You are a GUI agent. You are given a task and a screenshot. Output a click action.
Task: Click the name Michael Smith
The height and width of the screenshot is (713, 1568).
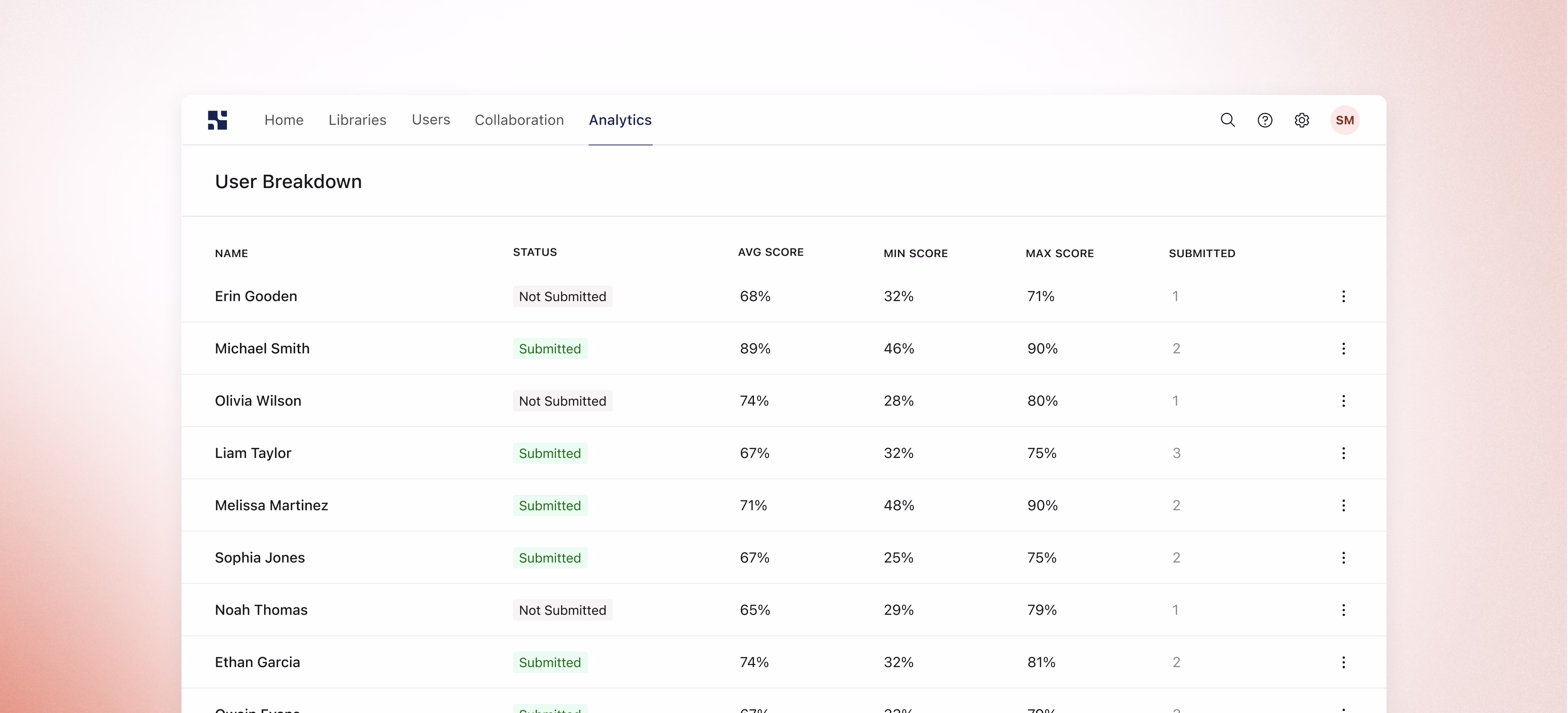click(263, 349)
